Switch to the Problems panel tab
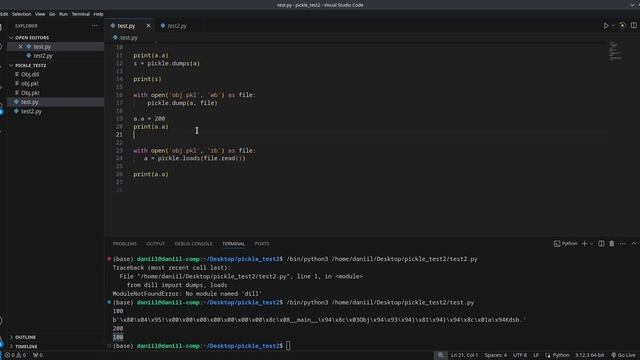640x360 pixels. coord(125,244)
